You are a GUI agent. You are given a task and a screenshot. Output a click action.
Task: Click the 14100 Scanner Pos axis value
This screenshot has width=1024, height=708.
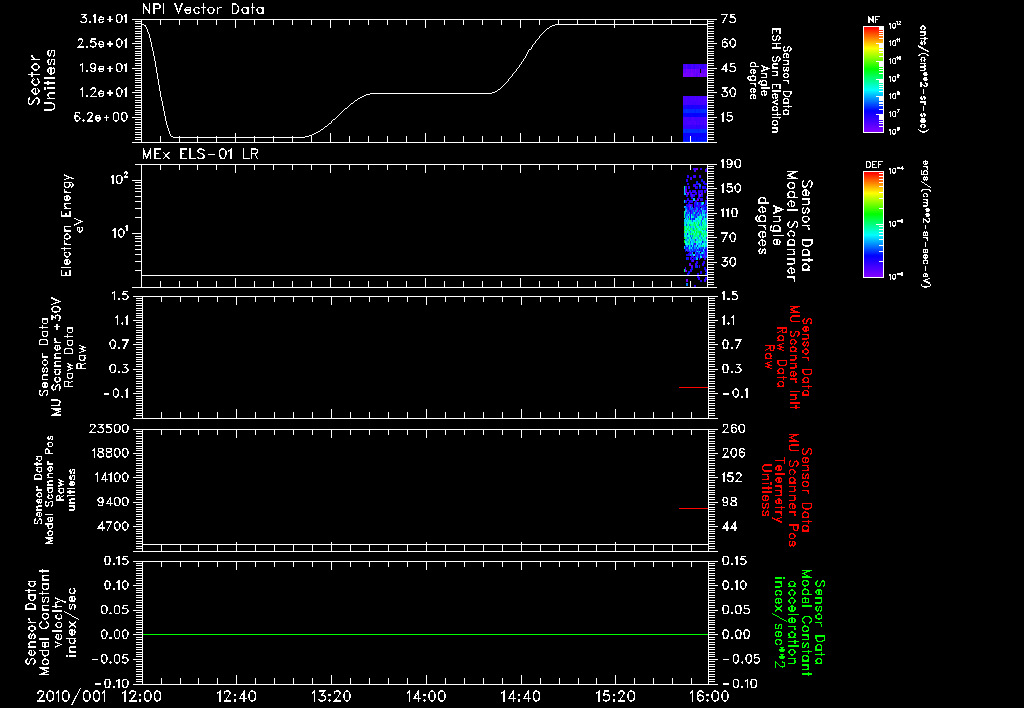110,477
